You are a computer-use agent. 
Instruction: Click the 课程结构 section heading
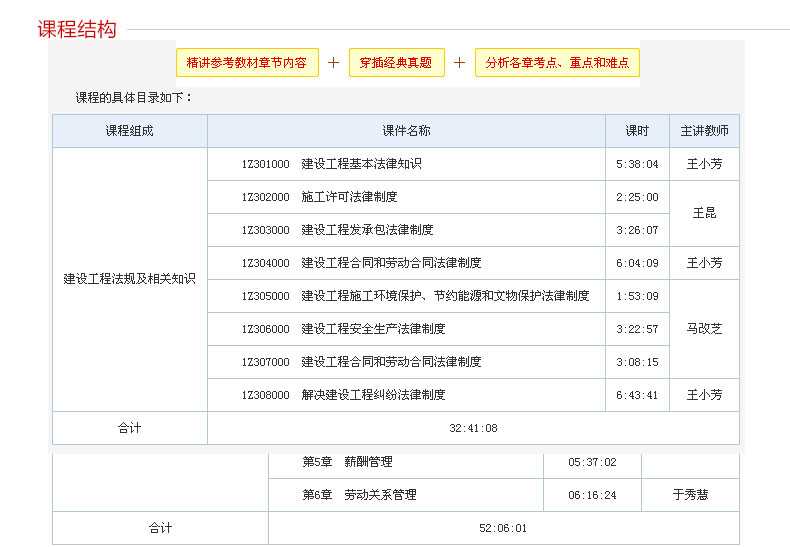(x=77, y=29)
